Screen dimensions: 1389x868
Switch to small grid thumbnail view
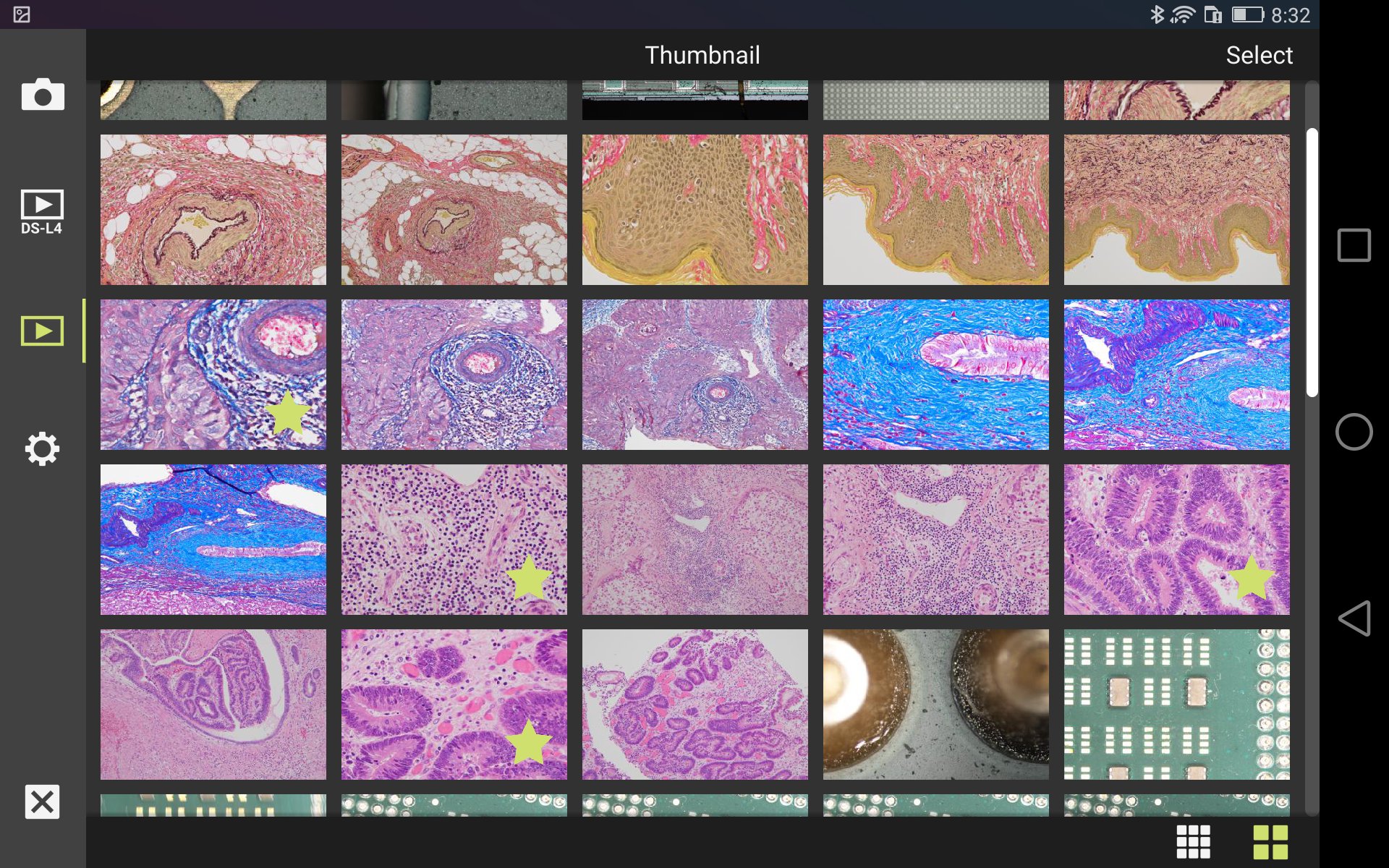pos(1193,842)
